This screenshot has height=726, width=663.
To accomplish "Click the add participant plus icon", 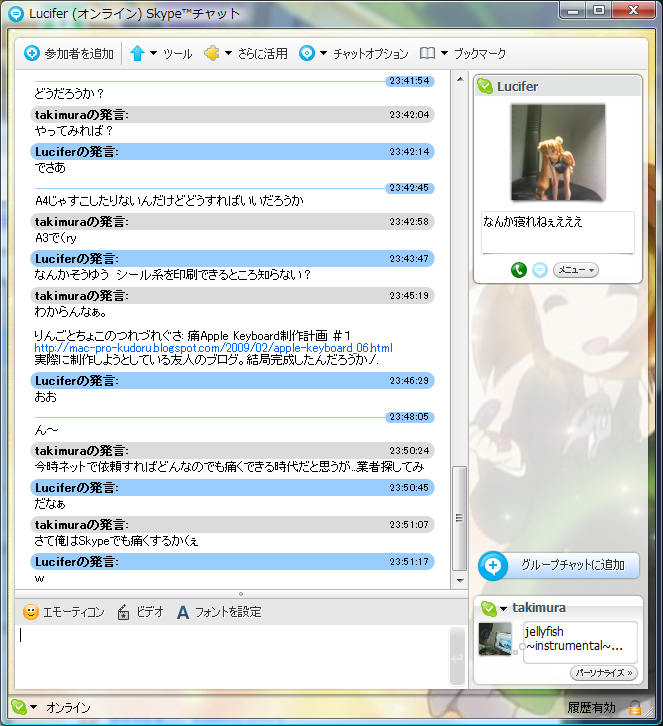I will coord(32,53).
